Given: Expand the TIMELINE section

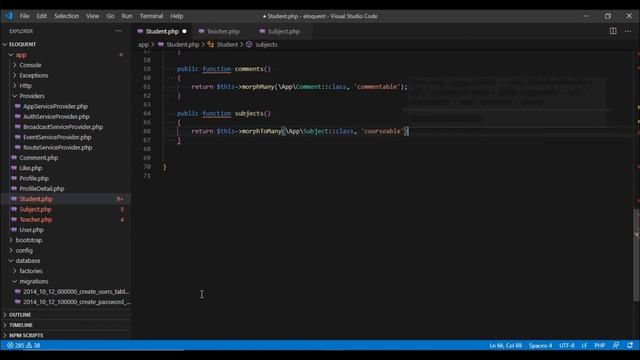Looking at the screenshot, I should [x=21, y=325].
